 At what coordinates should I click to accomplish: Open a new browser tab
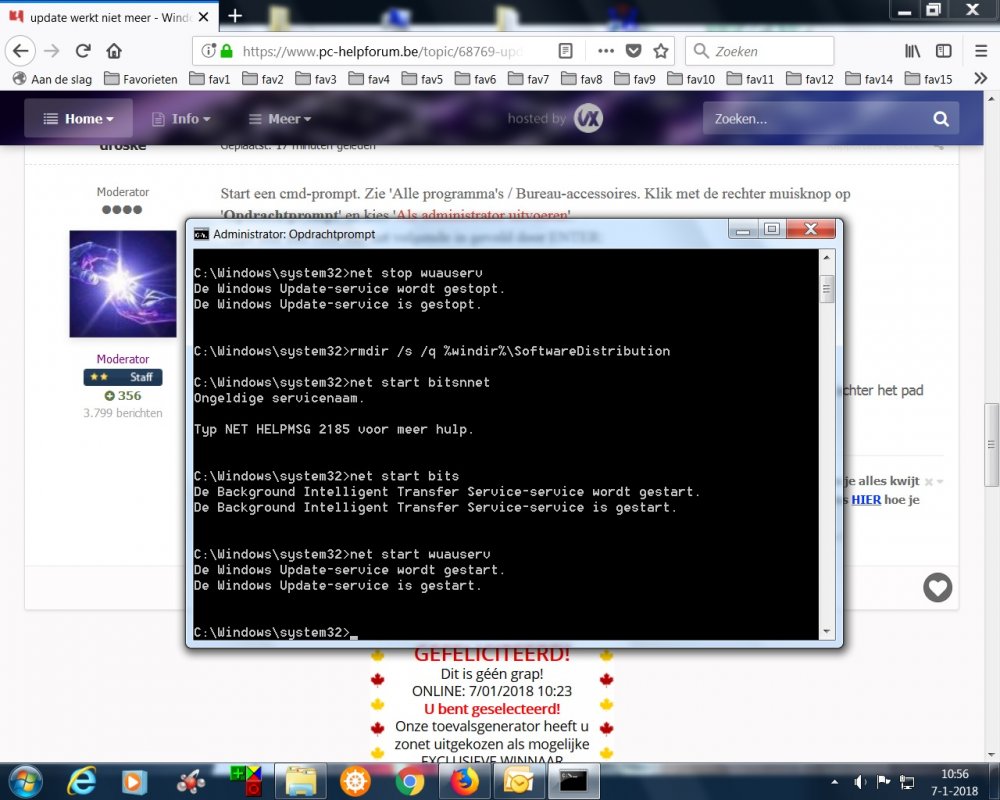[x=235, y=15]
